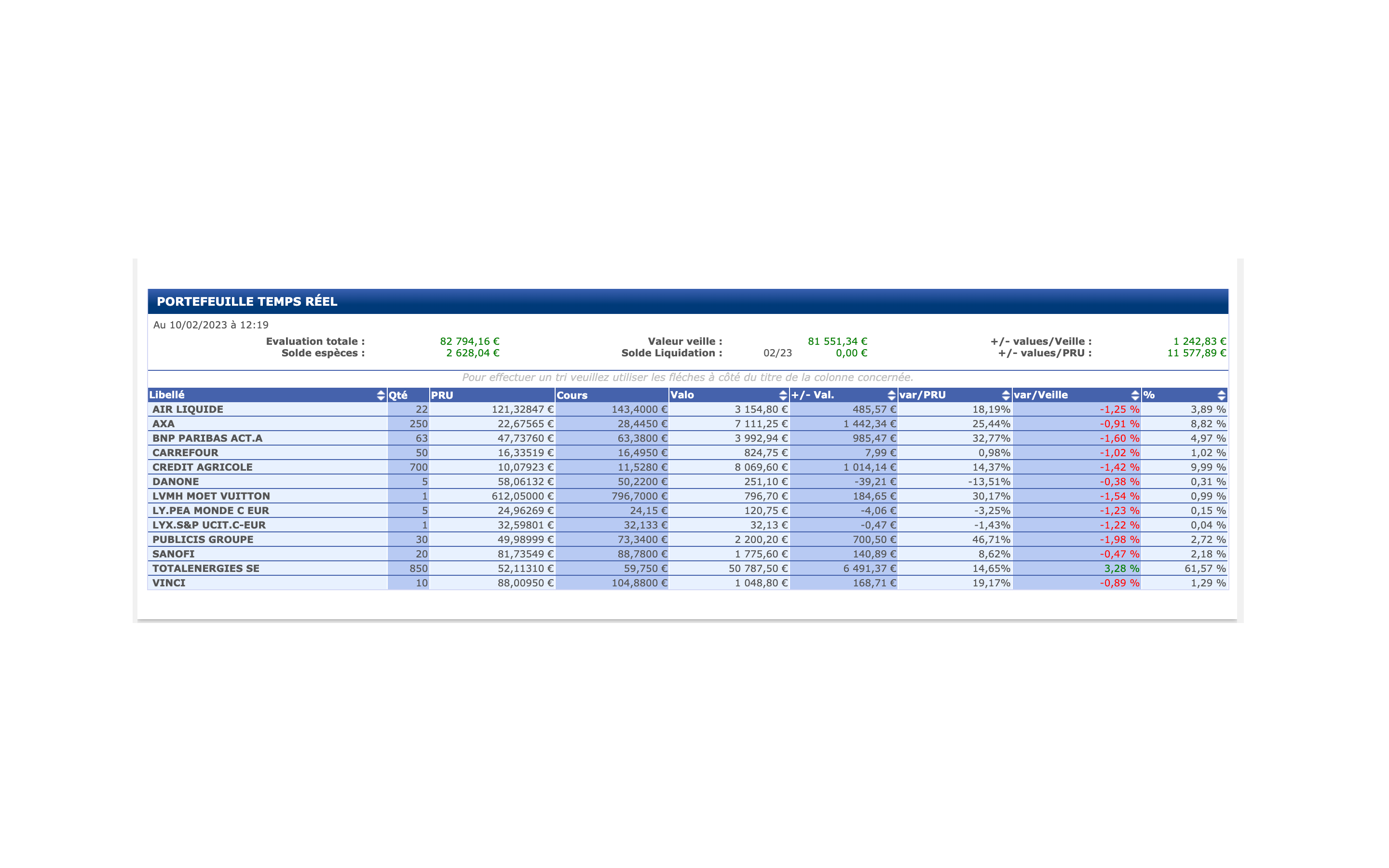Click Solde Liquidation date 02/23

778,353
